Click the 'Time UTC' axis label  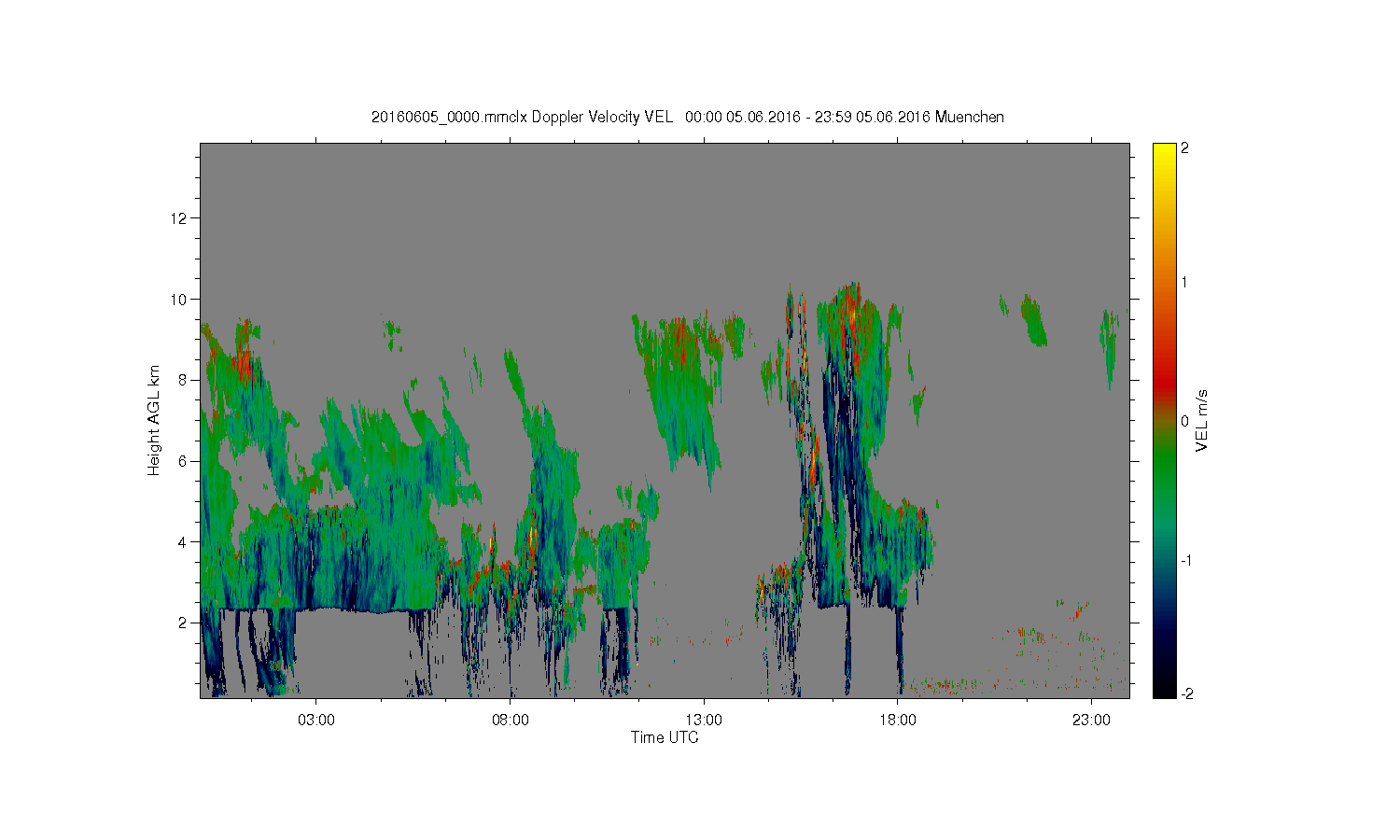tap(665, 737)
